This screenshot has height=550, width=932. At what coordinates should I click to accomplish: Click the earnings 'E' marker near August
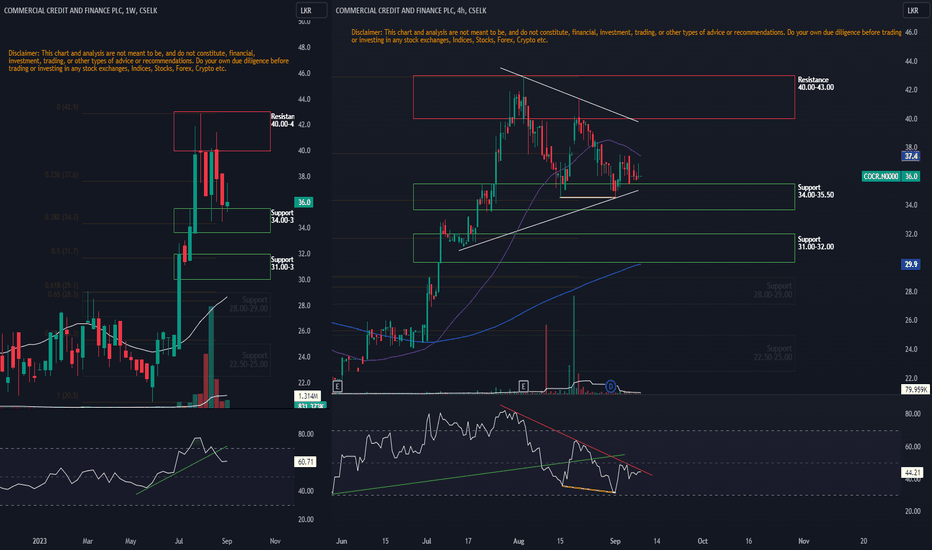pyautogui.click(x=523, y=386)
